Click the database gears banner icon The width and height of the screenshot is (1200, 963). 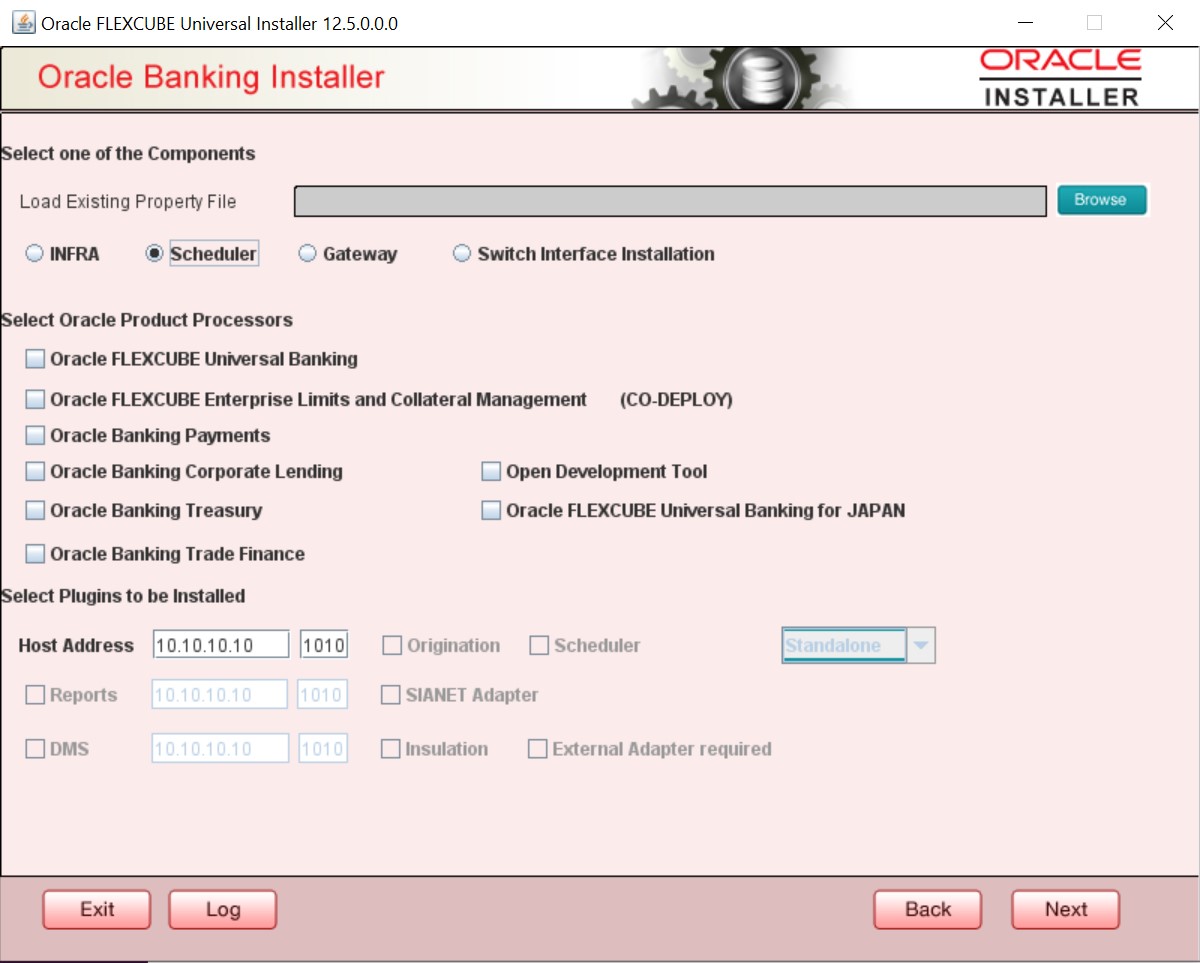coord(741,77)
